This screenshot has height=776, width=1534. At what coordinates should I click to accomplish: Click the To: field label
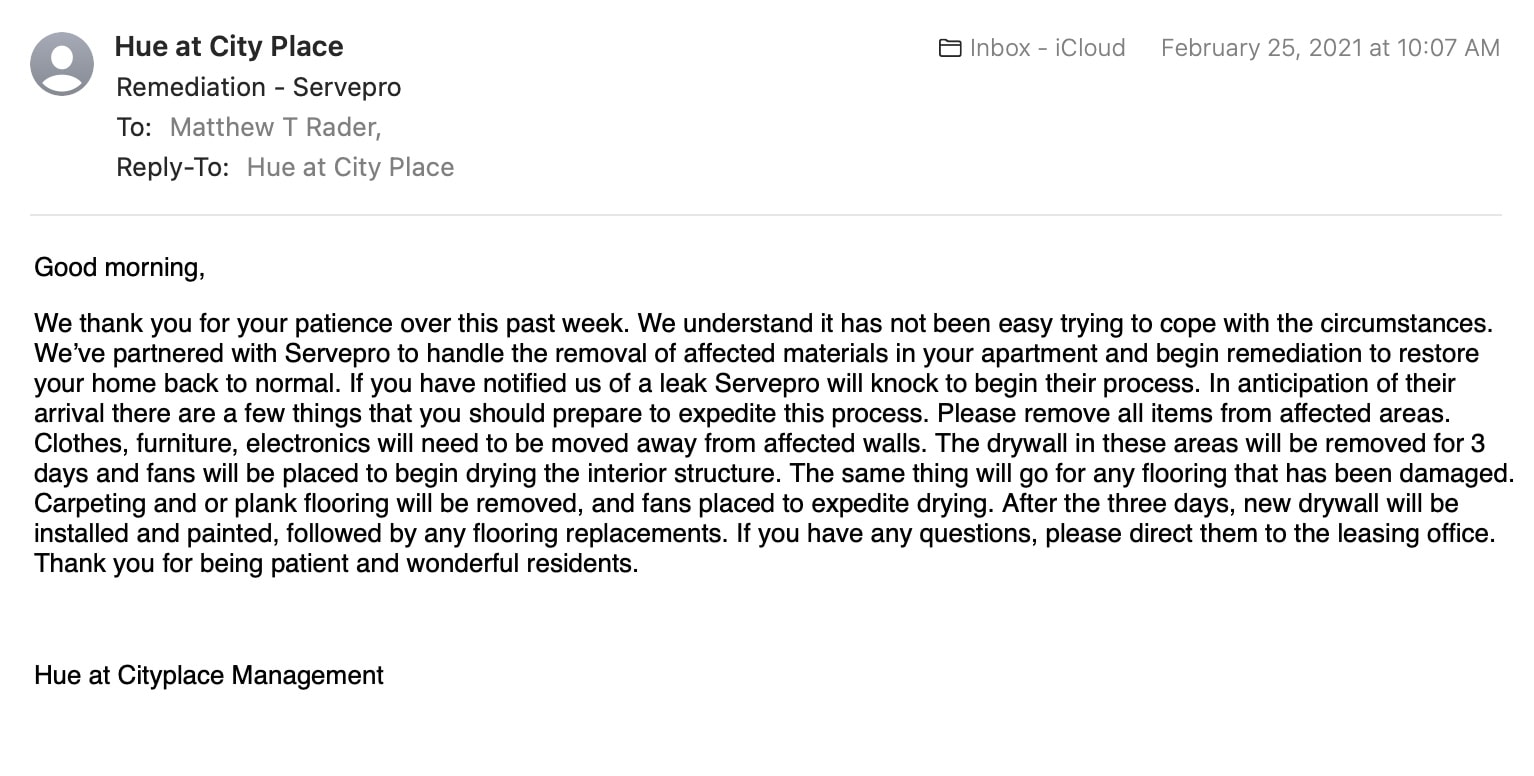[x=134, y=127]
